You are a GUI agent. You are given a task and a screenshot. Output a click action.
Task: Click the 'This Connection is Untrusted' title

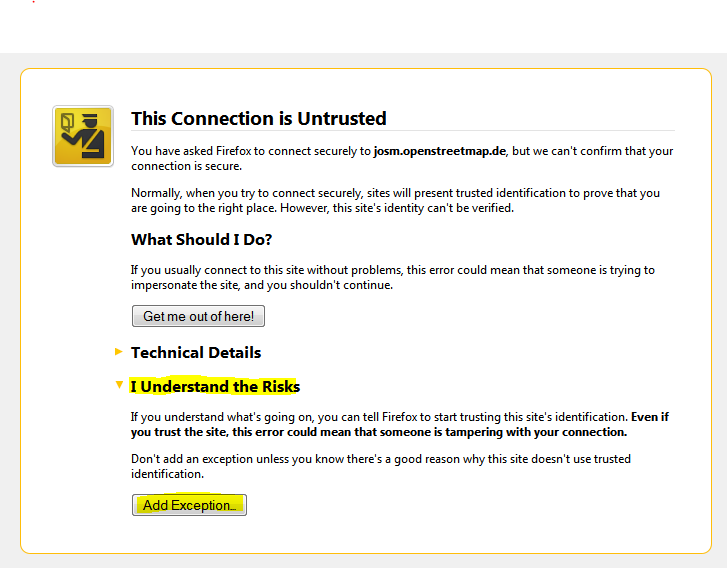pyautogui.click(x=259, y=119)
